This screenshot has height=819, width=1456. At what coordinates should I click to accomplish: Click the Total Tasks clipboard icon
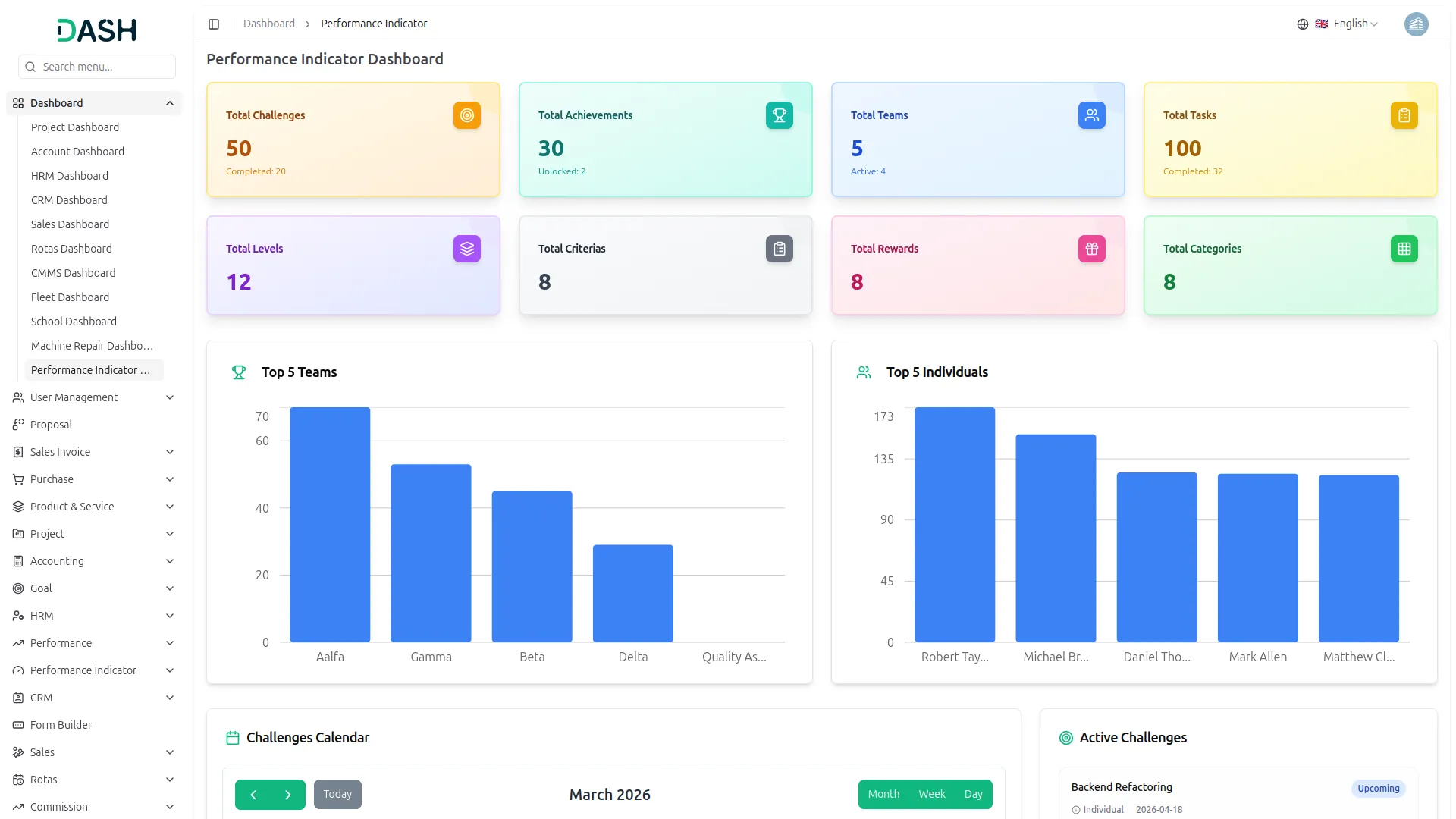pyautogui.click(x=1404, y=115)
